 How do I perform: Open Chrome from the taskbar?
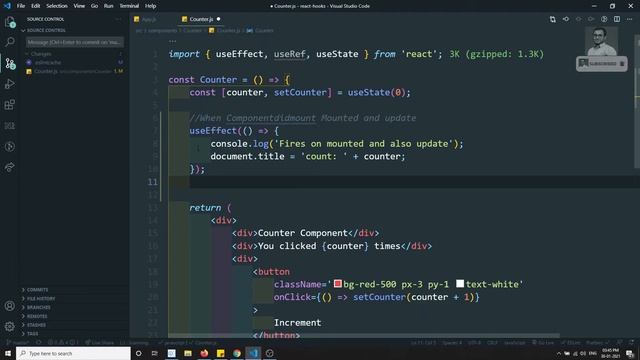pyautogui.click(x=237, y=353)
